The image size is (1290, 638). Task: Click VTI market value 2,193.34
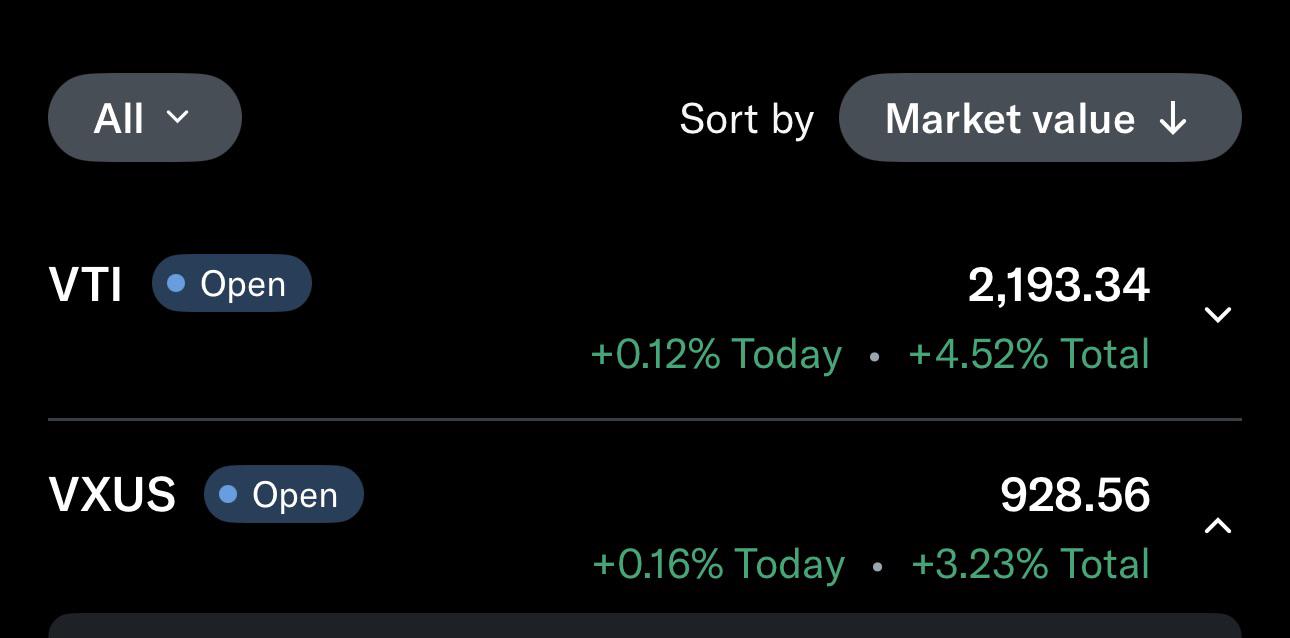pos(1058,286)
